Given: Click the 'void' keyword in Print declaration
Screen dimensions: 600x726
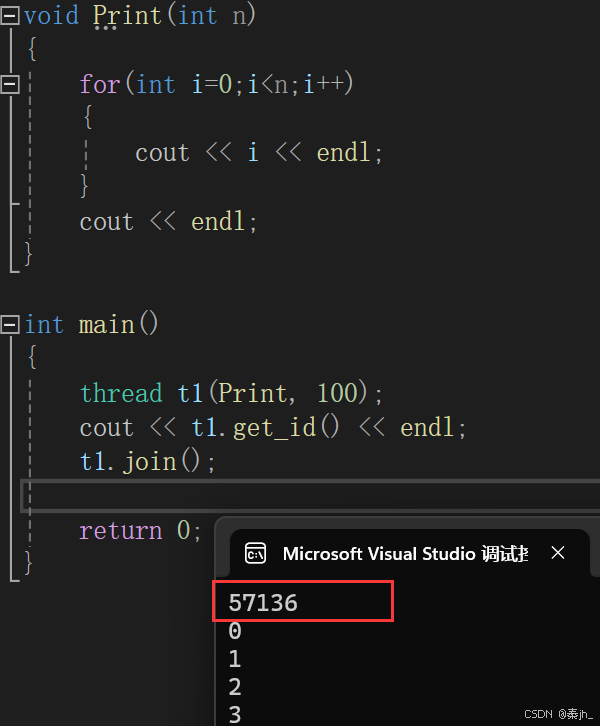Looking at the screenshot, I should point(51,15).
